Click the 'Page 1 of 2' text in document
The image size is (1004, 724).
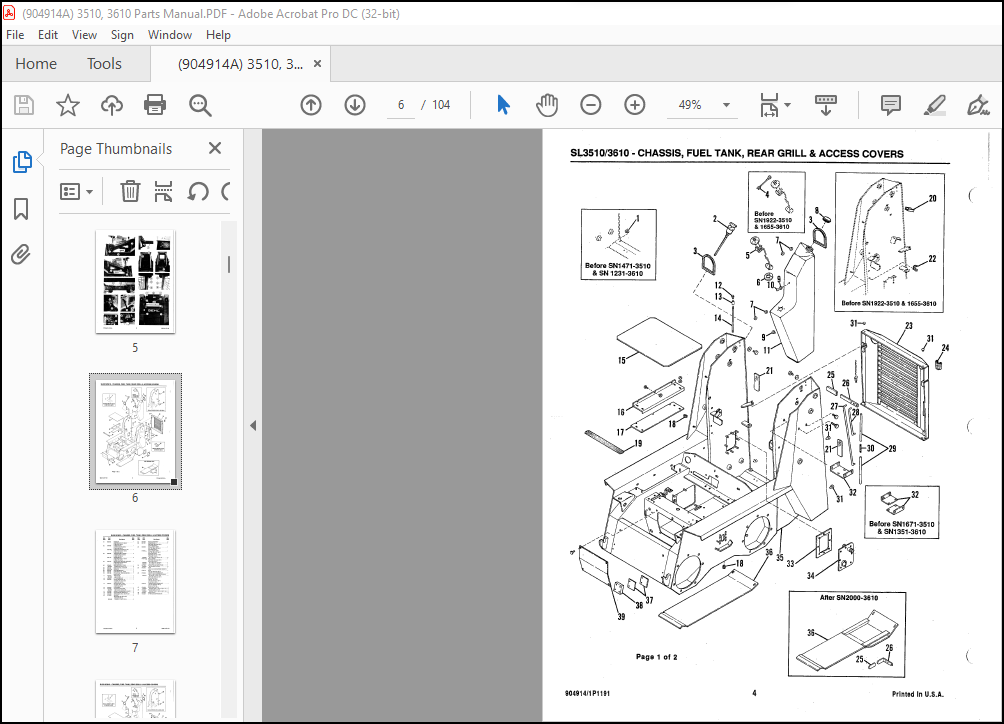[x=656, y=657]
